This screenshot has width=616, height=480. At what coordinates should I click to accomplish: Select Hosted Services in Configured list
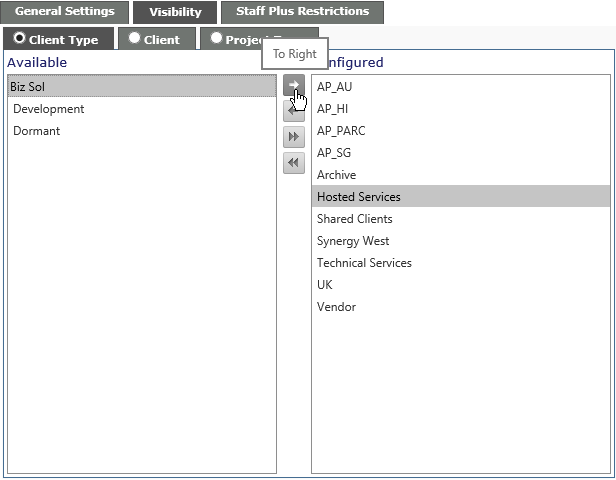(461, 196)
